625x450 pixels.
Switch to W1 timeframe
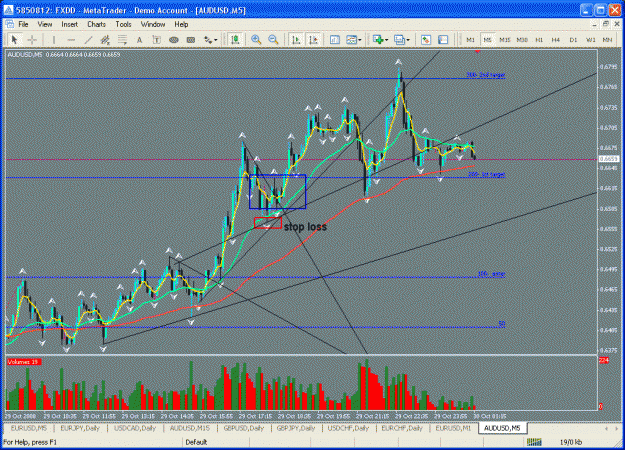click(590, 40)
